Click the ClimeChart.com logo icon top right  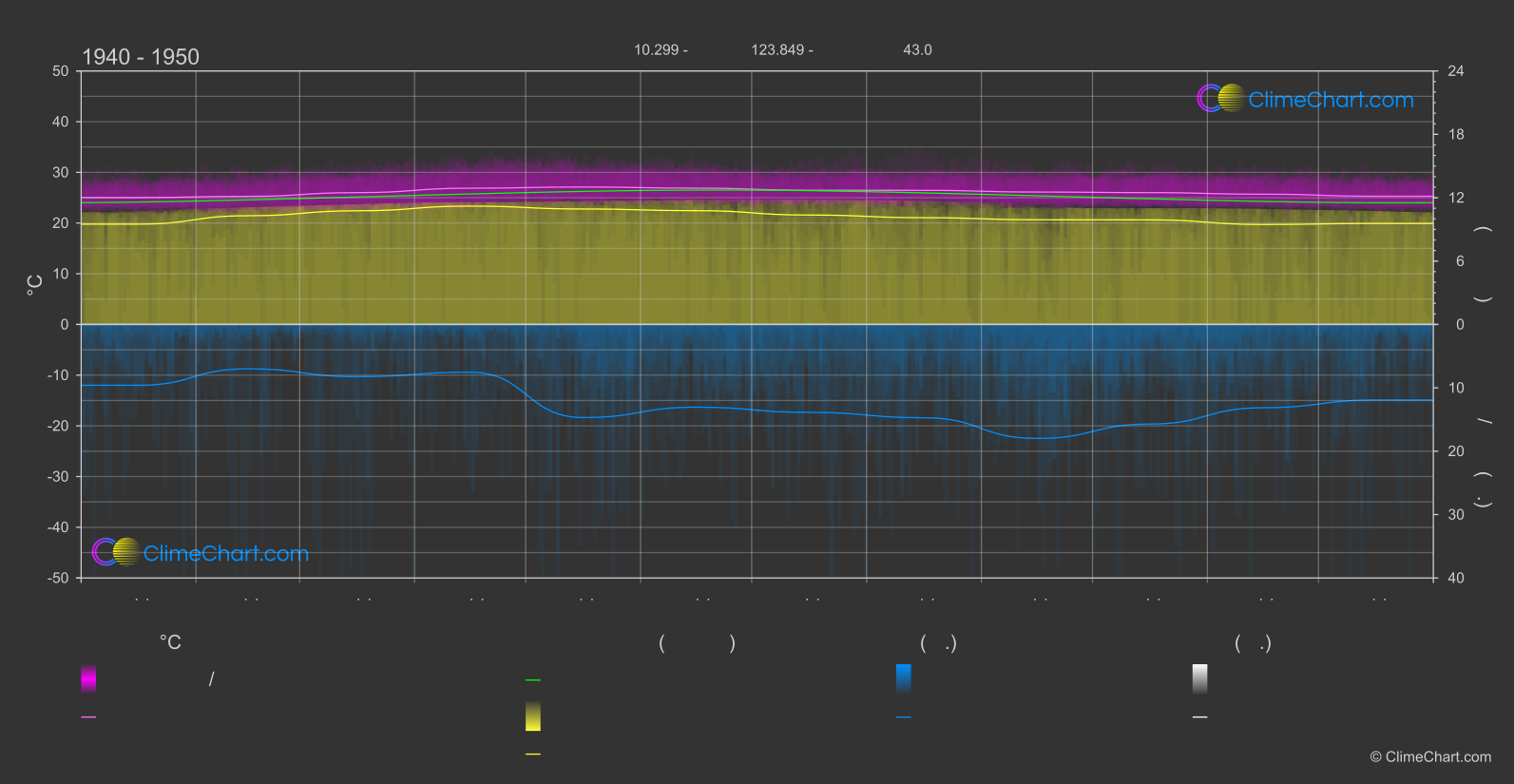click(1220, 99)
